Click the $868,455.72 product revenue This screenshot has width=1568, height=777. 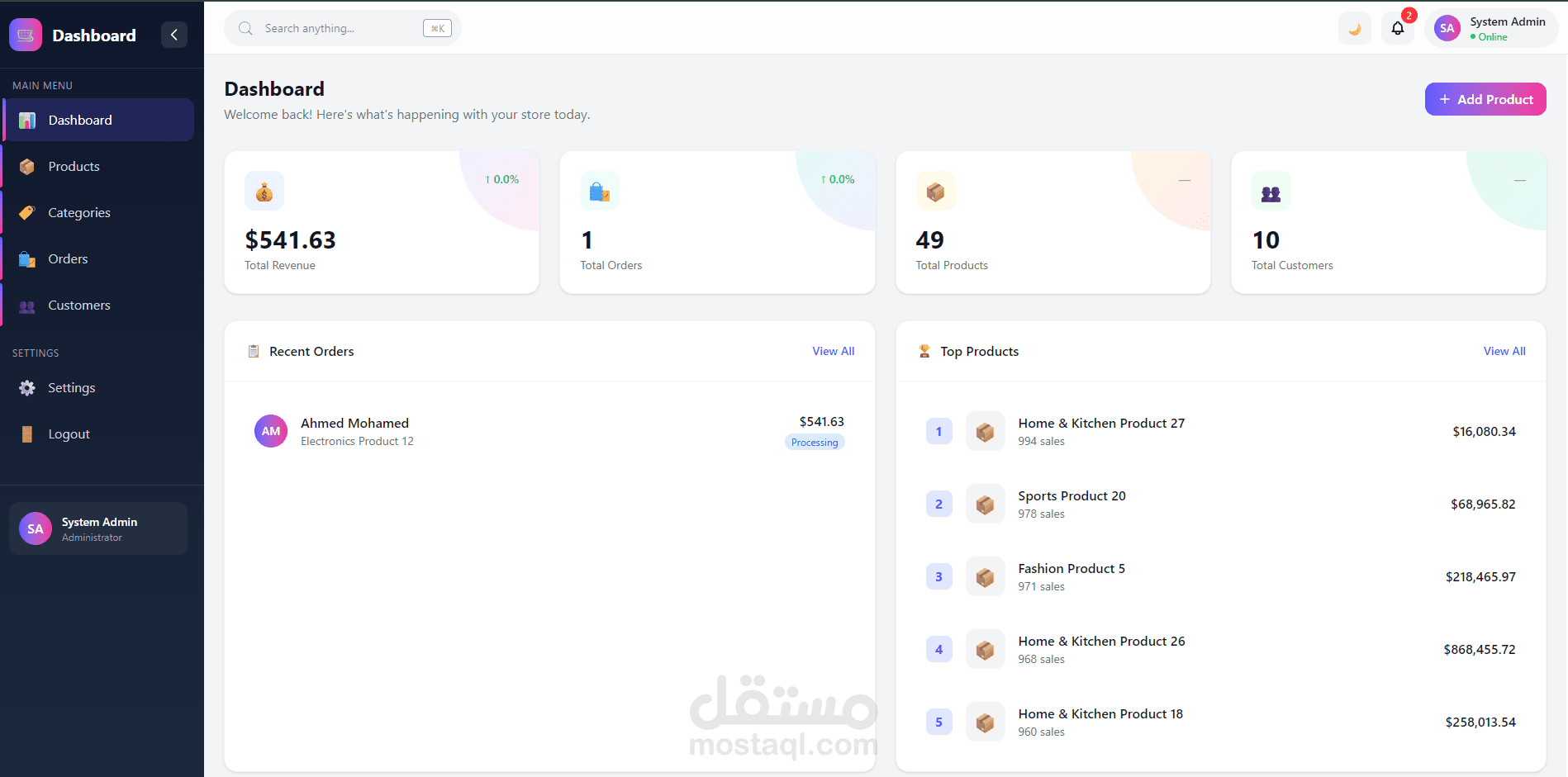(x=1480, y=649)
